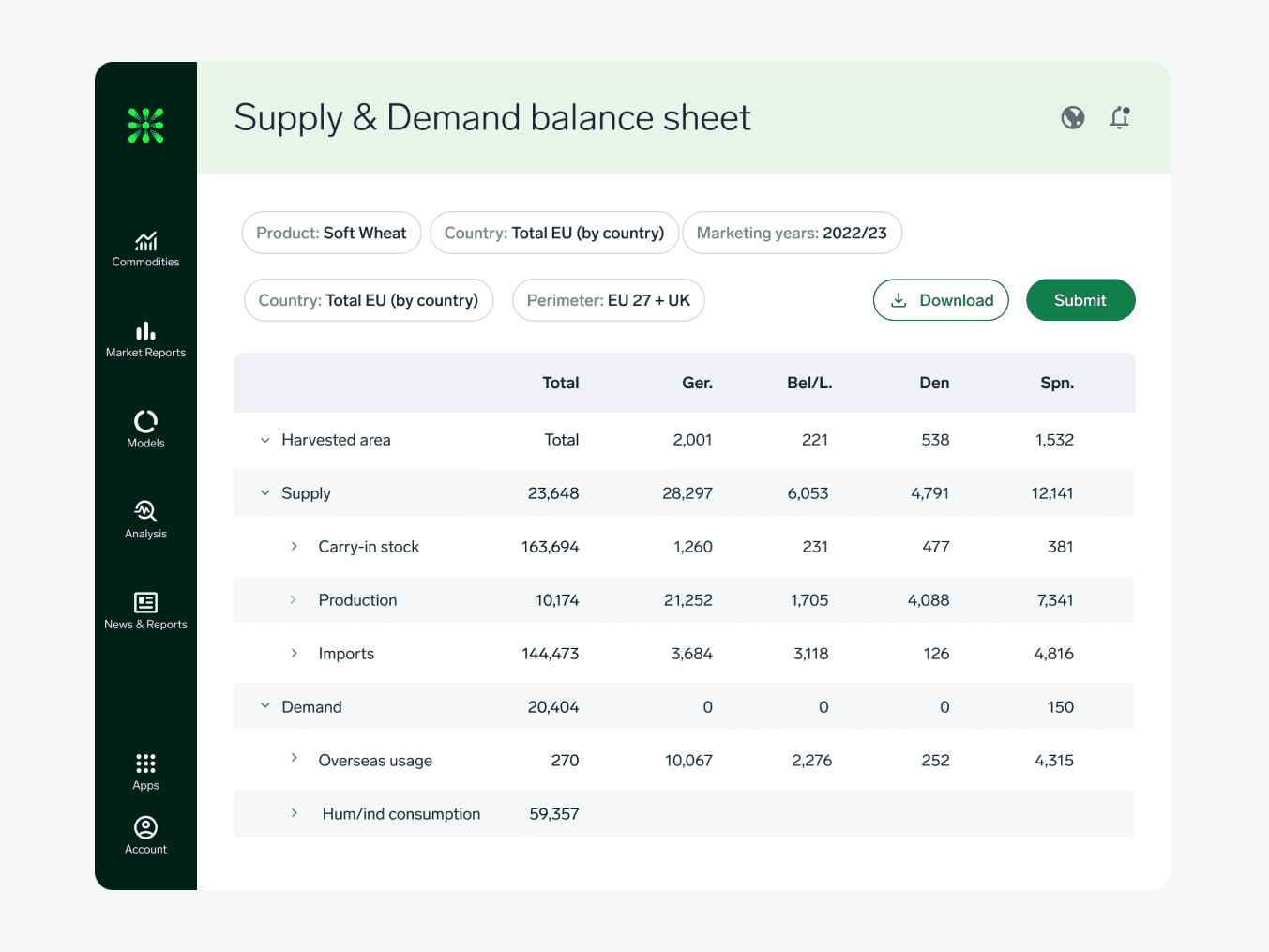The height and width of the screenshot is (952, 1269).
Task: Open the Models section
Action: (145, 428)
